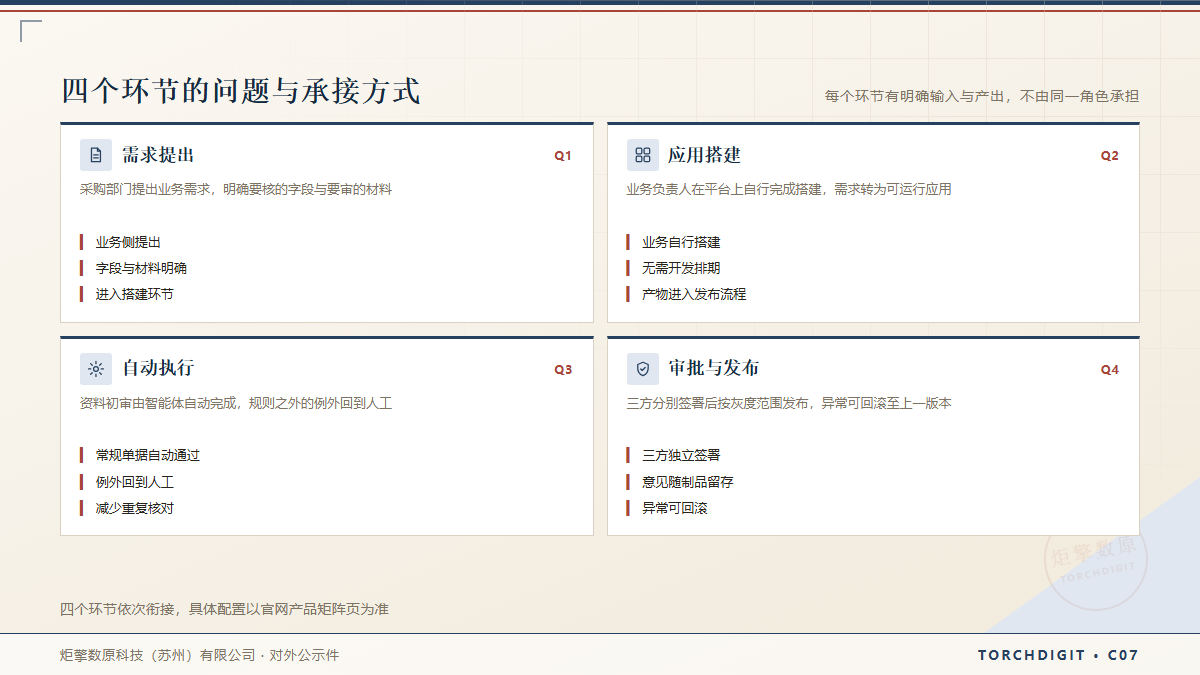Click the grid icon beside 应用搭建

pyautogui.click(x=643, y=155)
